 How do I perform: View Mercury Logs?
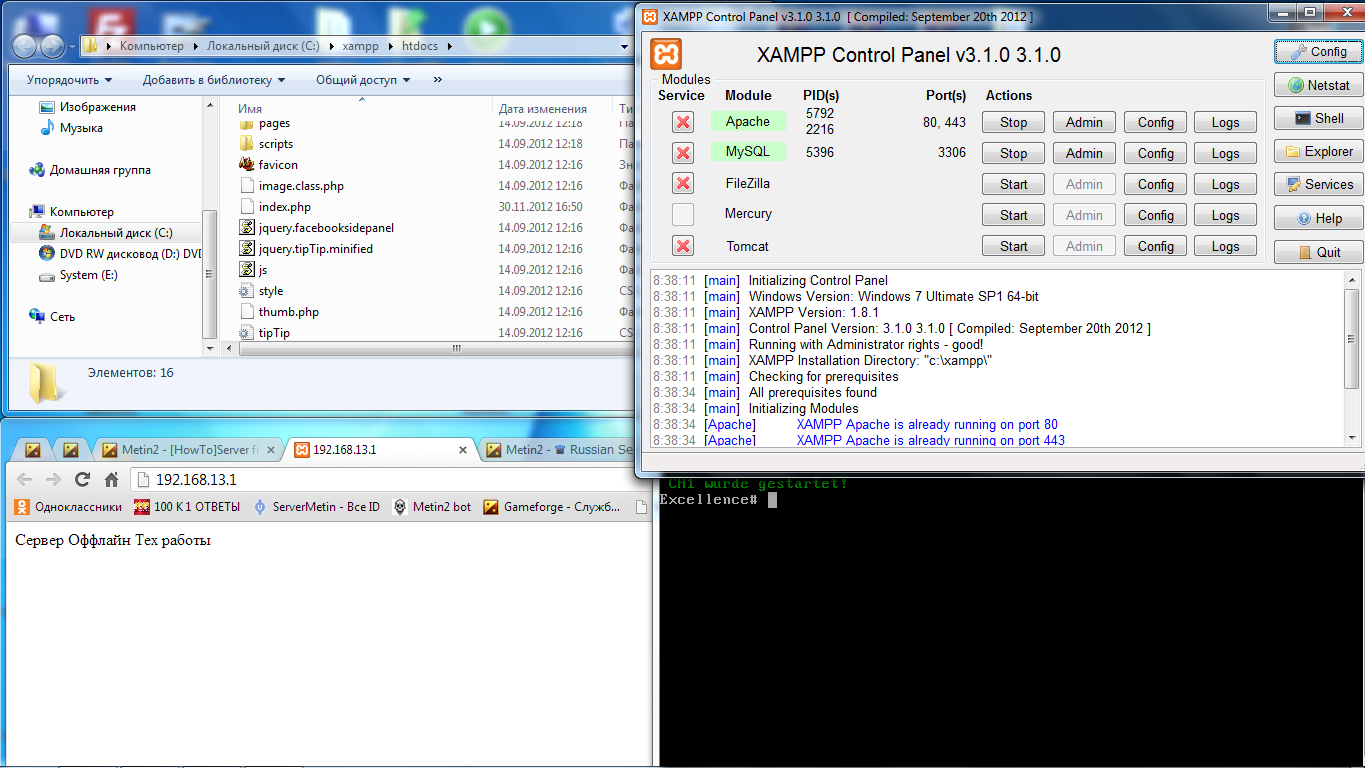pos(1225,215)
